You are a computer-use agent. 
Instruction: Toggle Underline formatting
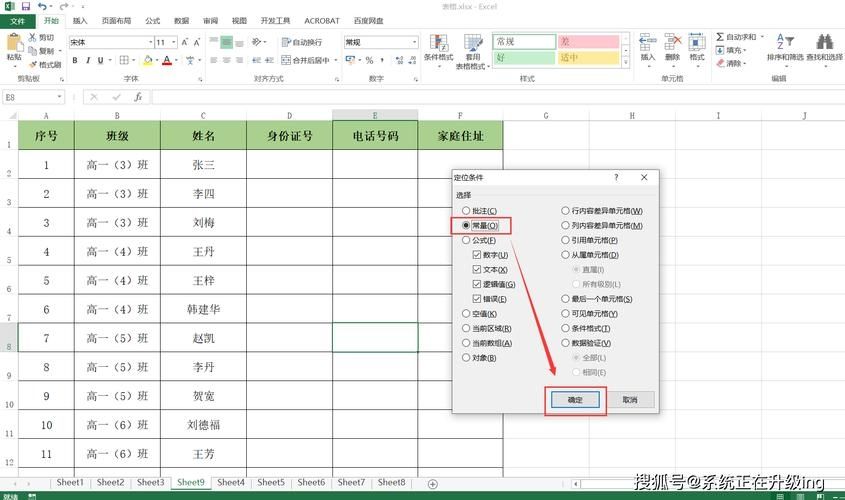[x=100, y=60]
